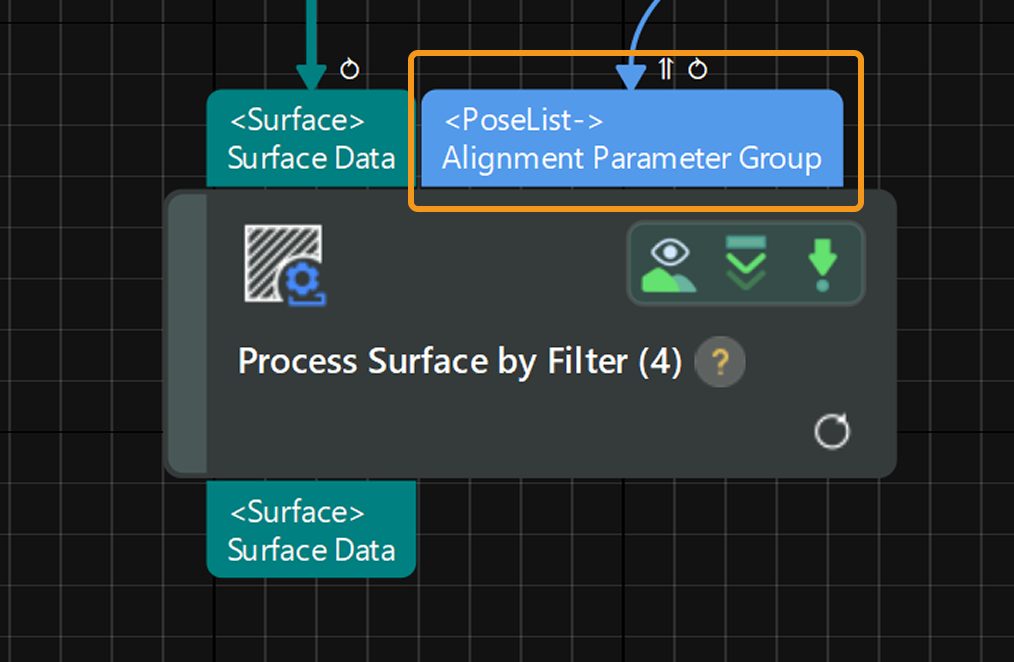Open help via the question mark icon
Viewport: 1014px width, 662px height.
coord(720,361)
